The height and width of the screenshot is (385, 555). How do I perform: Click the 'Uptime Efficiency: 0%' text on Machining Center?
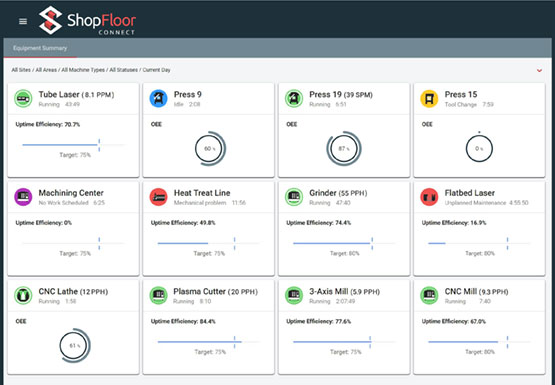coord(44,223)
